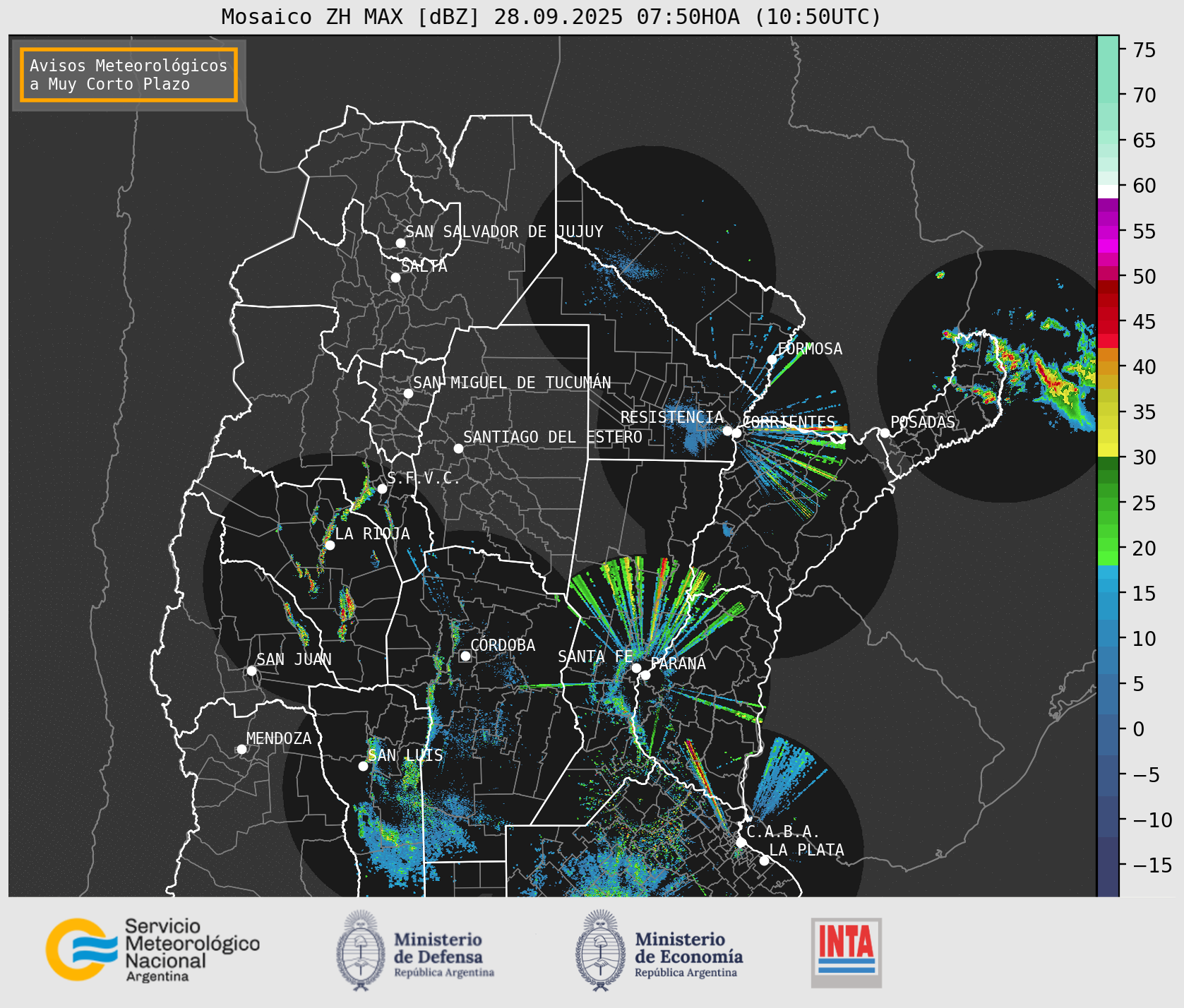Click the LA PLATA label text
The image size is (1184, 1008).
coord(806,850)
